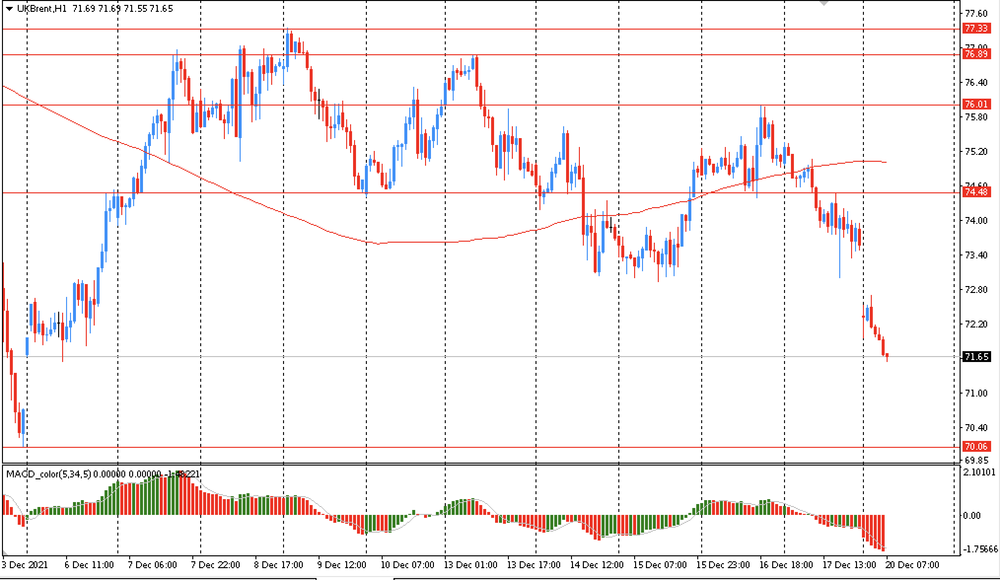Click the 10 Dec 07:00 time label
1000x580 pixels.
tap(407, 565)
